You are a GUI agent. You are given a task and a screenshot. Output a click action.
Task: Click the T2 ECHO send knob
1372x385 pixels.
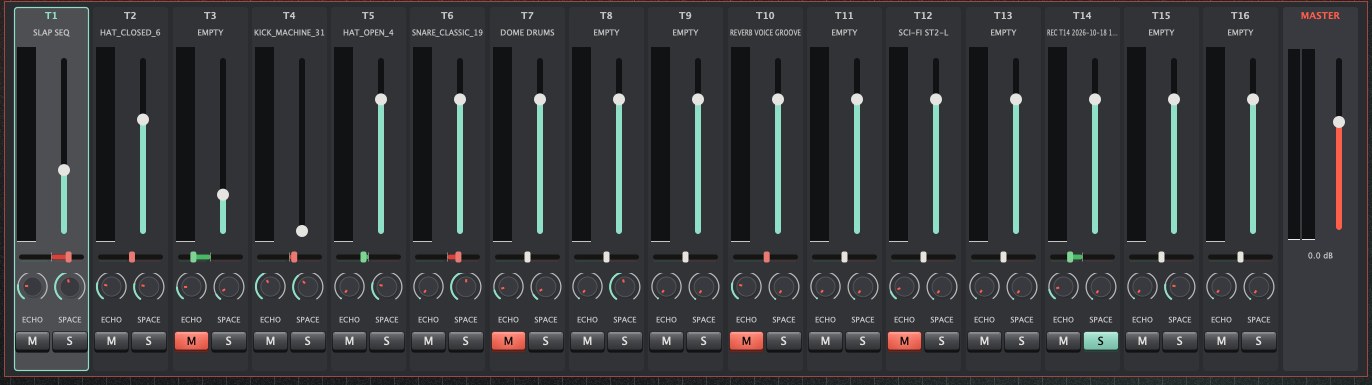(x=111, y=288)
